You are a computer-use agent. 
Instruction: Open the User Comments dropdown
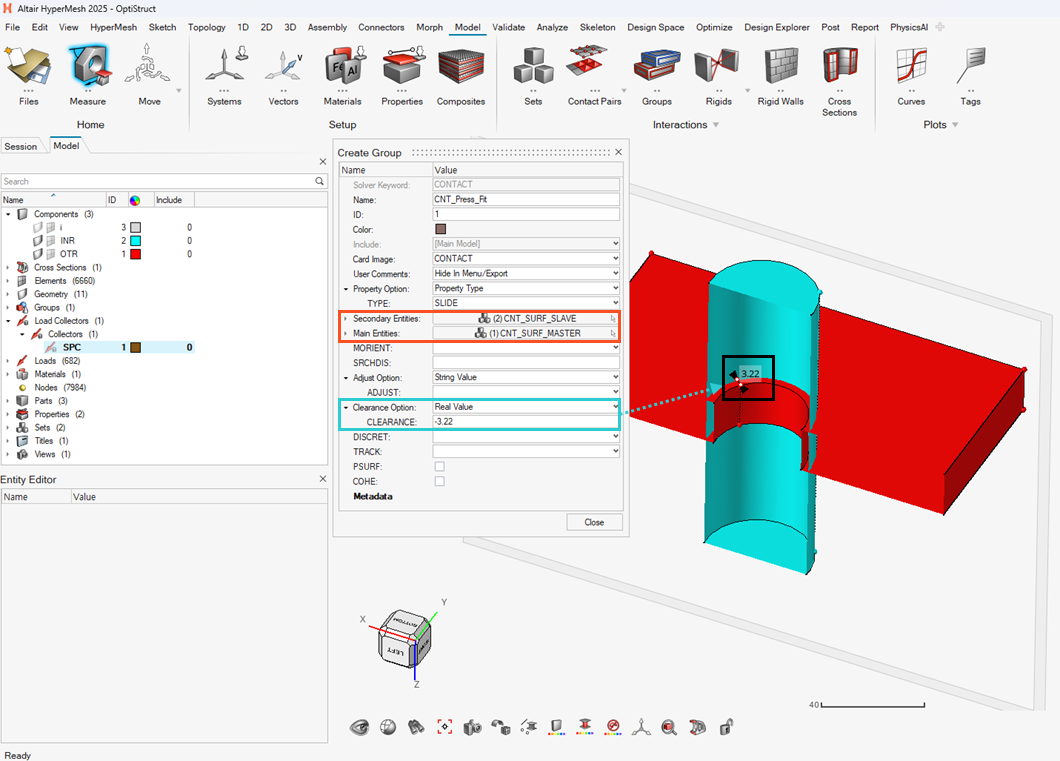(526, 274)
